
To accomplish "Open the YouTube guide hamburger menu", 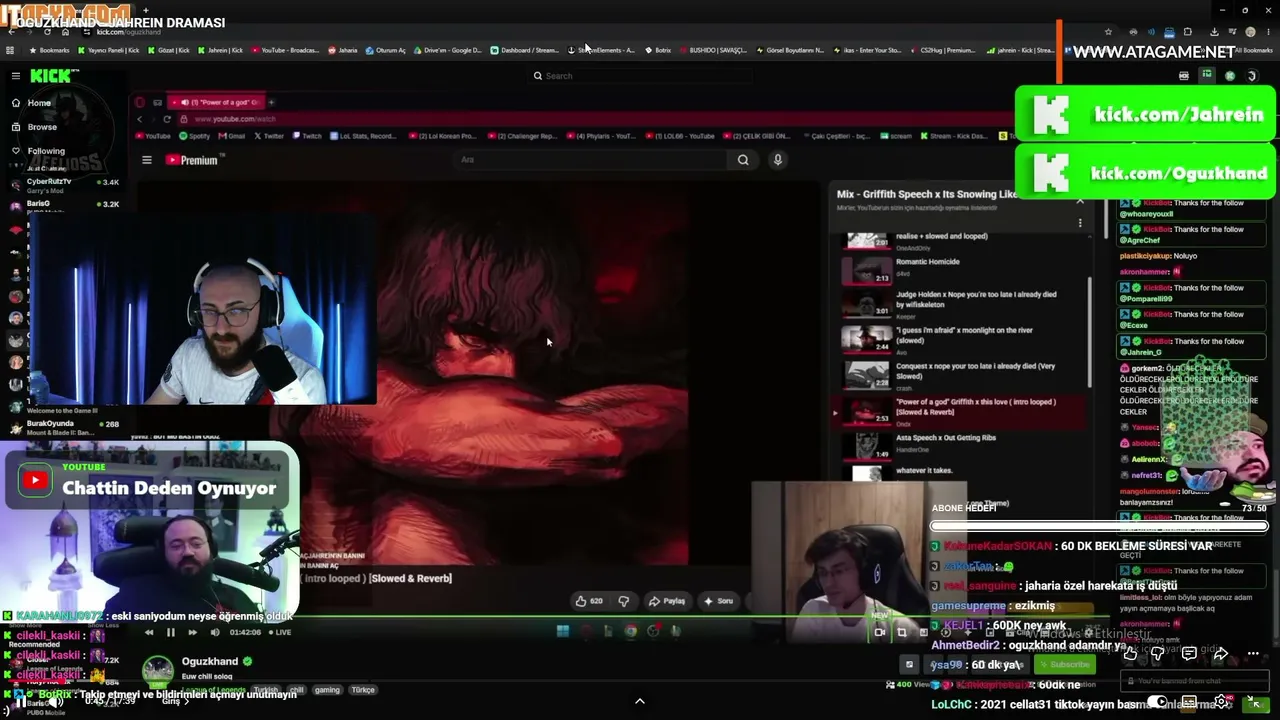I will click(x=147, y=160).
